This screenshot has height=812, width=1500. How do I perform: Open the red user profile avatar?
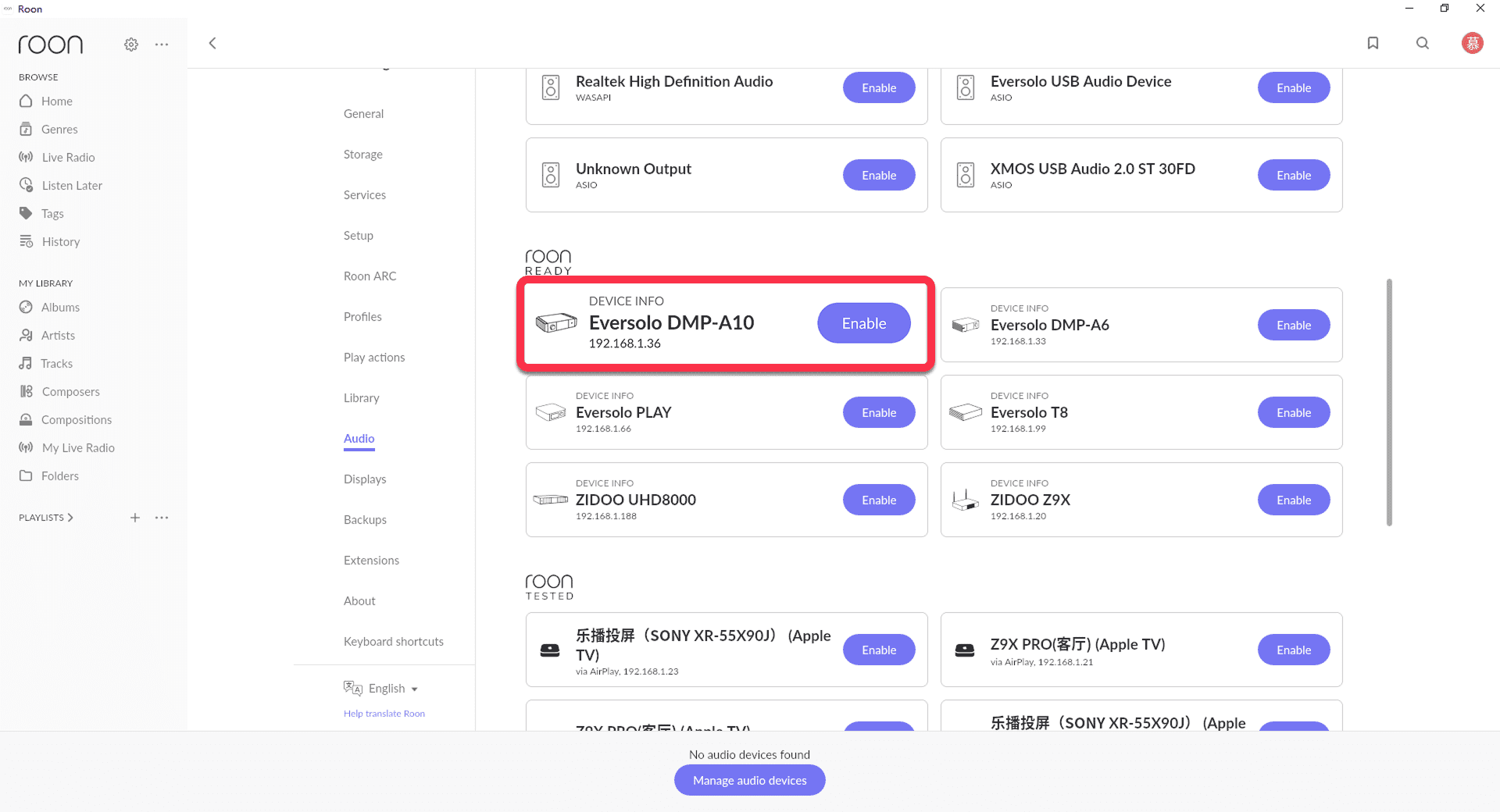coord(1472,44)
